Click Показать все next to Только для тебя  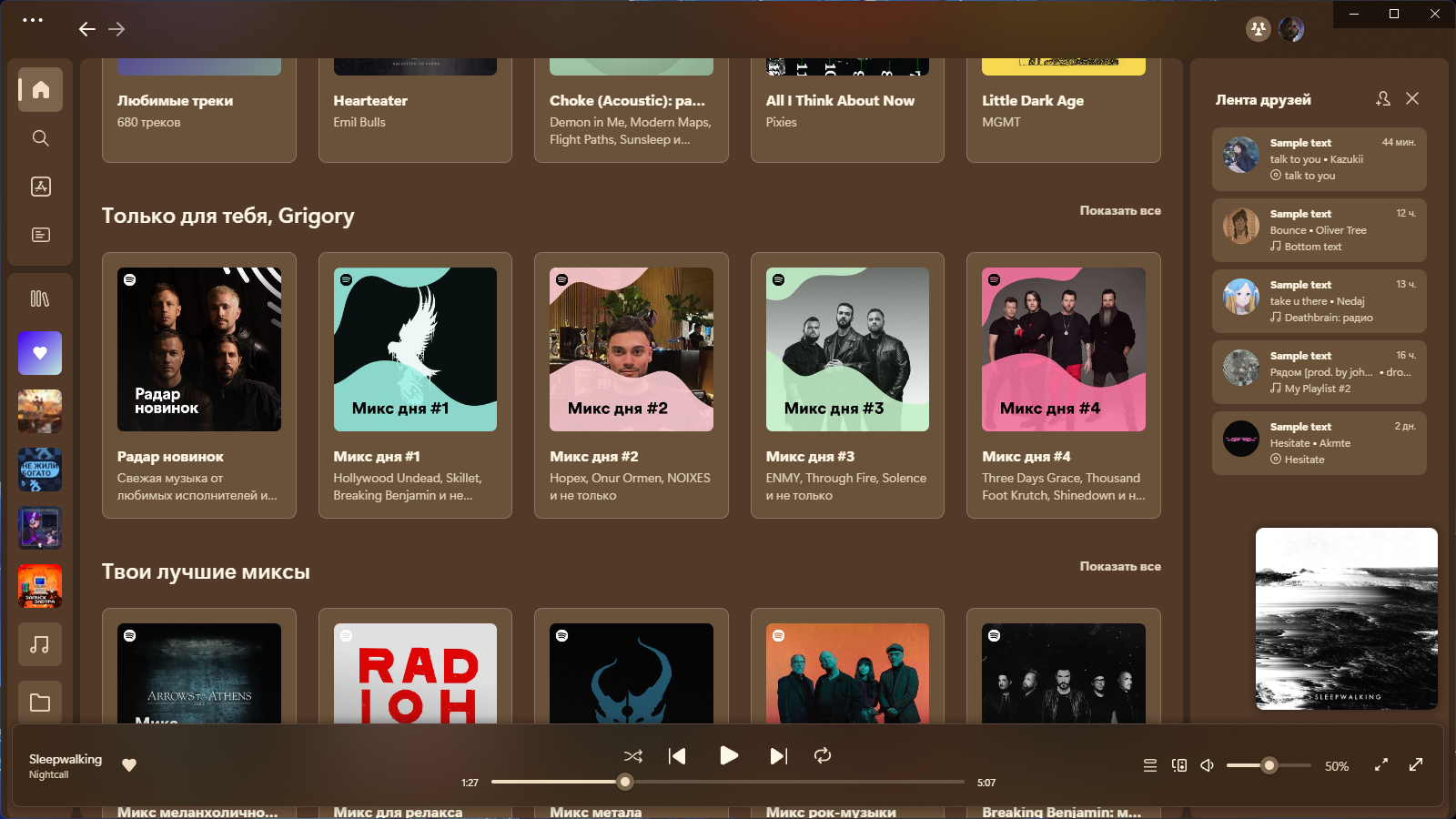coord(1120,210)
